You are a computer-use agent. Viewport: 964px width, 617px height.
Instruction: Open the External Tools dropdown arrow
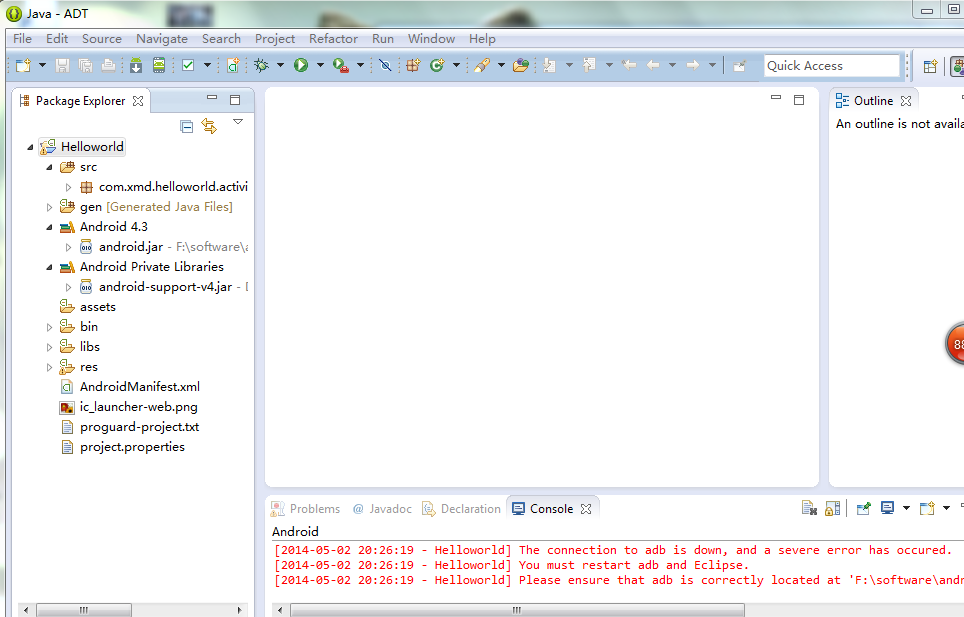coord(360,65)
